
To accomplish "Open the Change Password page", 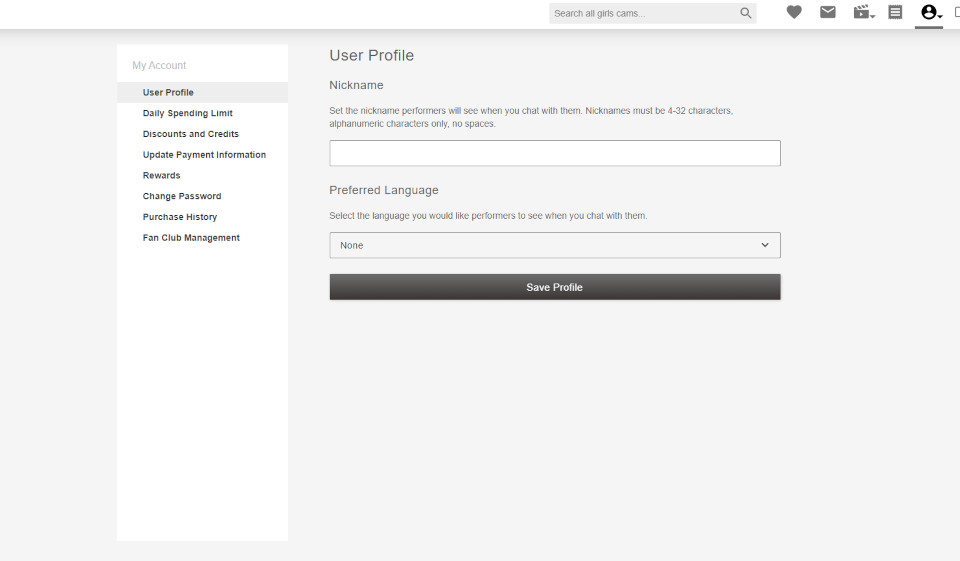I will pyautogui.click(x=182, y=197).
